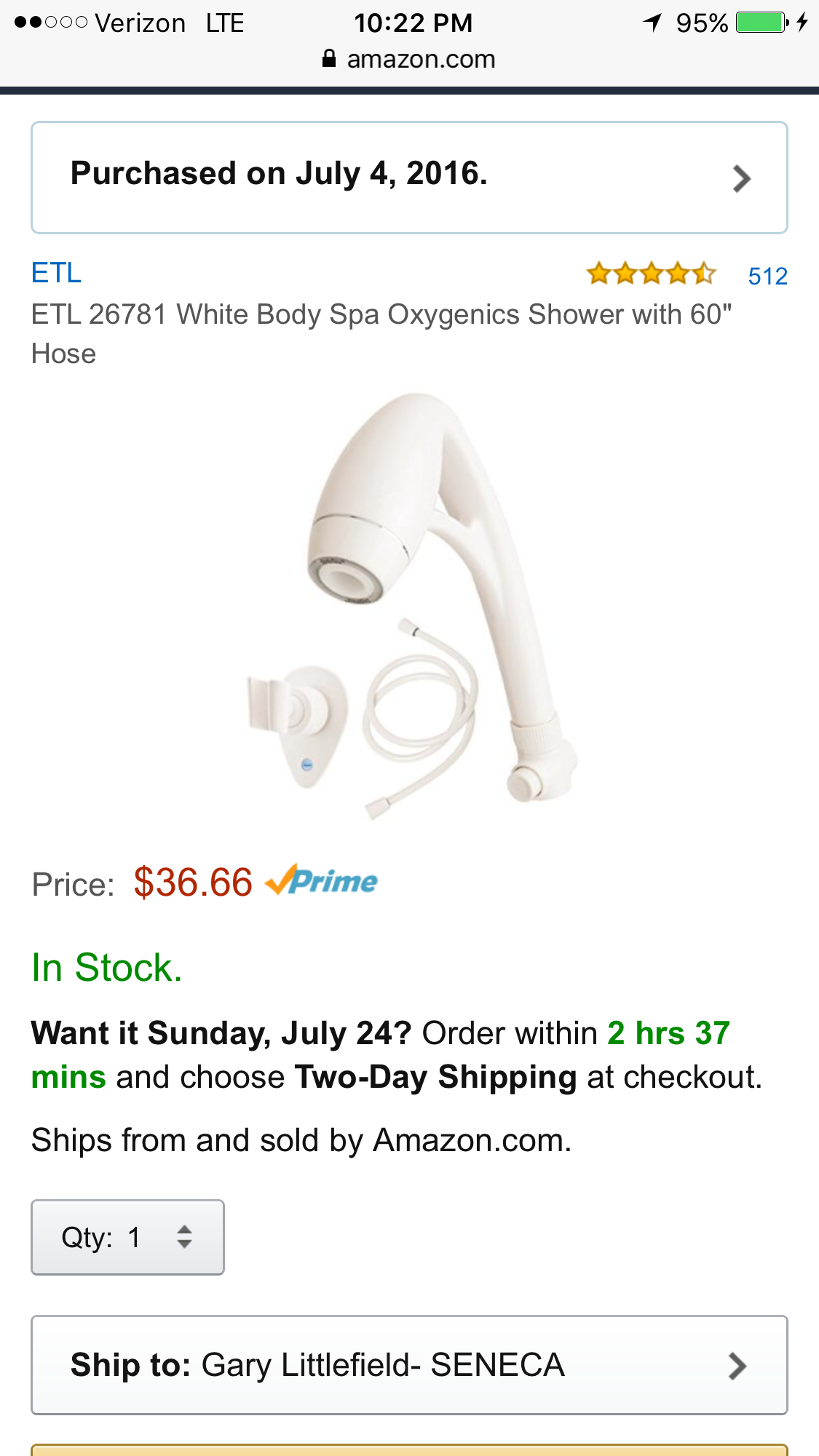View the 512 customer reviews
The image size is (819, 1456).
767,277
